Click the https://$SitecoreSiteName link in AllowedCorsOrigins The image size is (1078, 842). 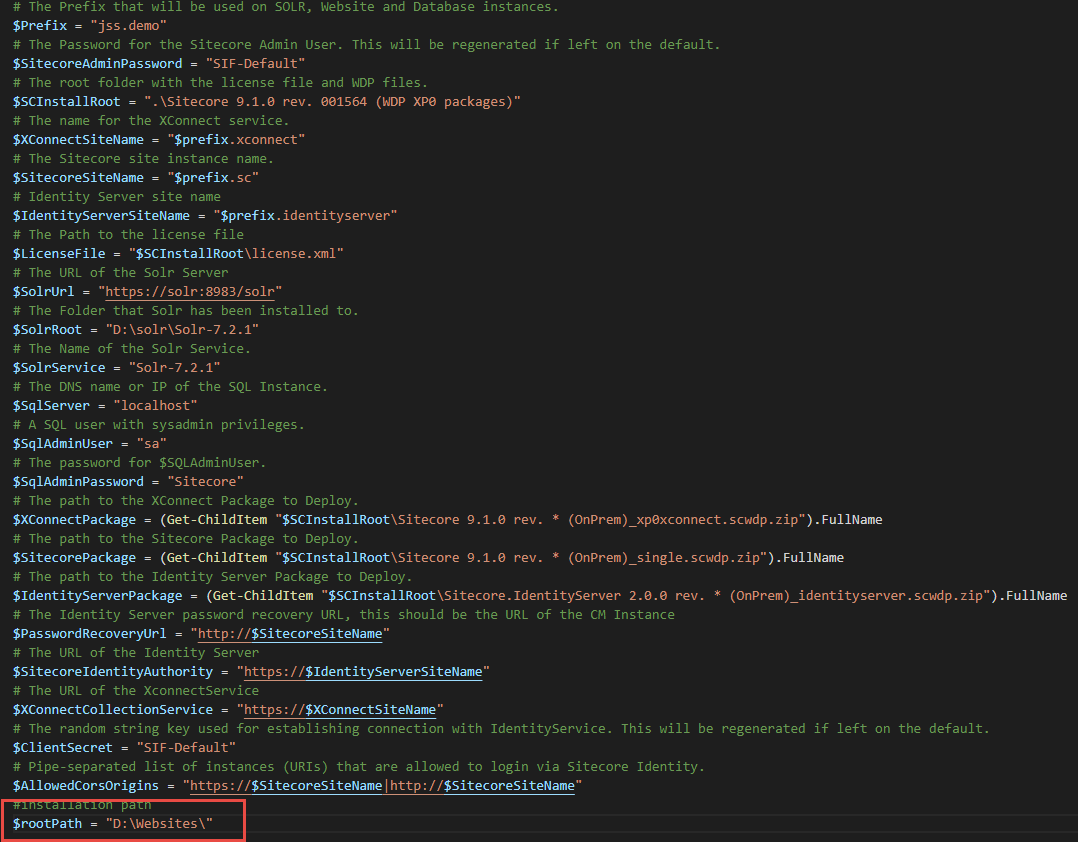[x=286, y=785]
